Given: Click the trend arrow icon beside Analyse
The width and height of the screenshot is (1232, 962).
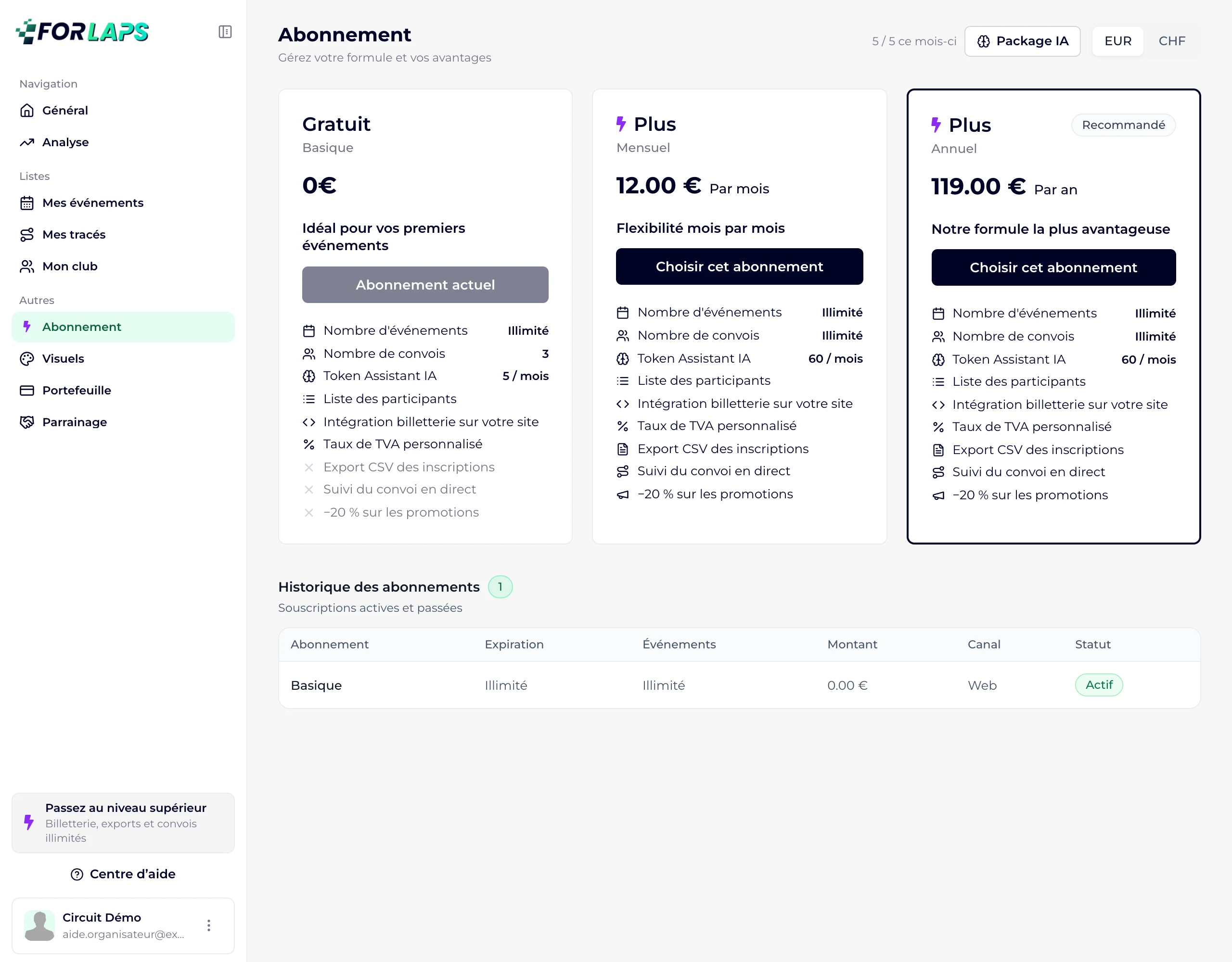Looking at the screenshot, I should click(x=27, y=142).
